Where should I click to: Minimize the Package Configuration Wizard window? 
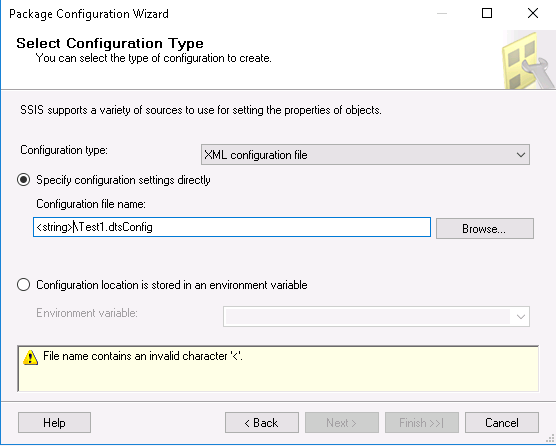[x=442, y=13]
